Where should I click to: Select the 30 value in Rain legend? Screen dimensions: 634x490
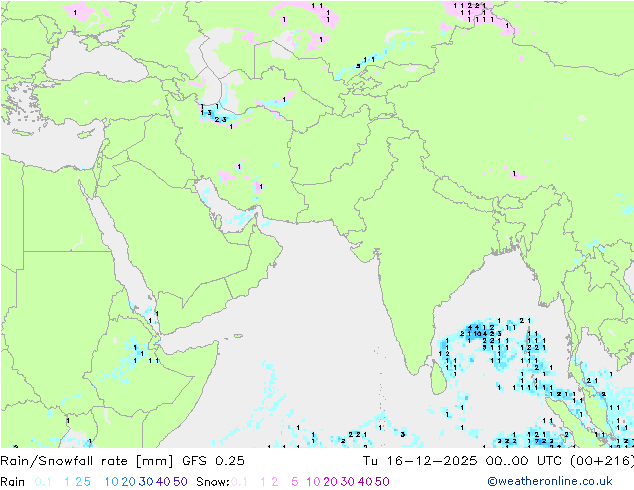click(146, 482)
